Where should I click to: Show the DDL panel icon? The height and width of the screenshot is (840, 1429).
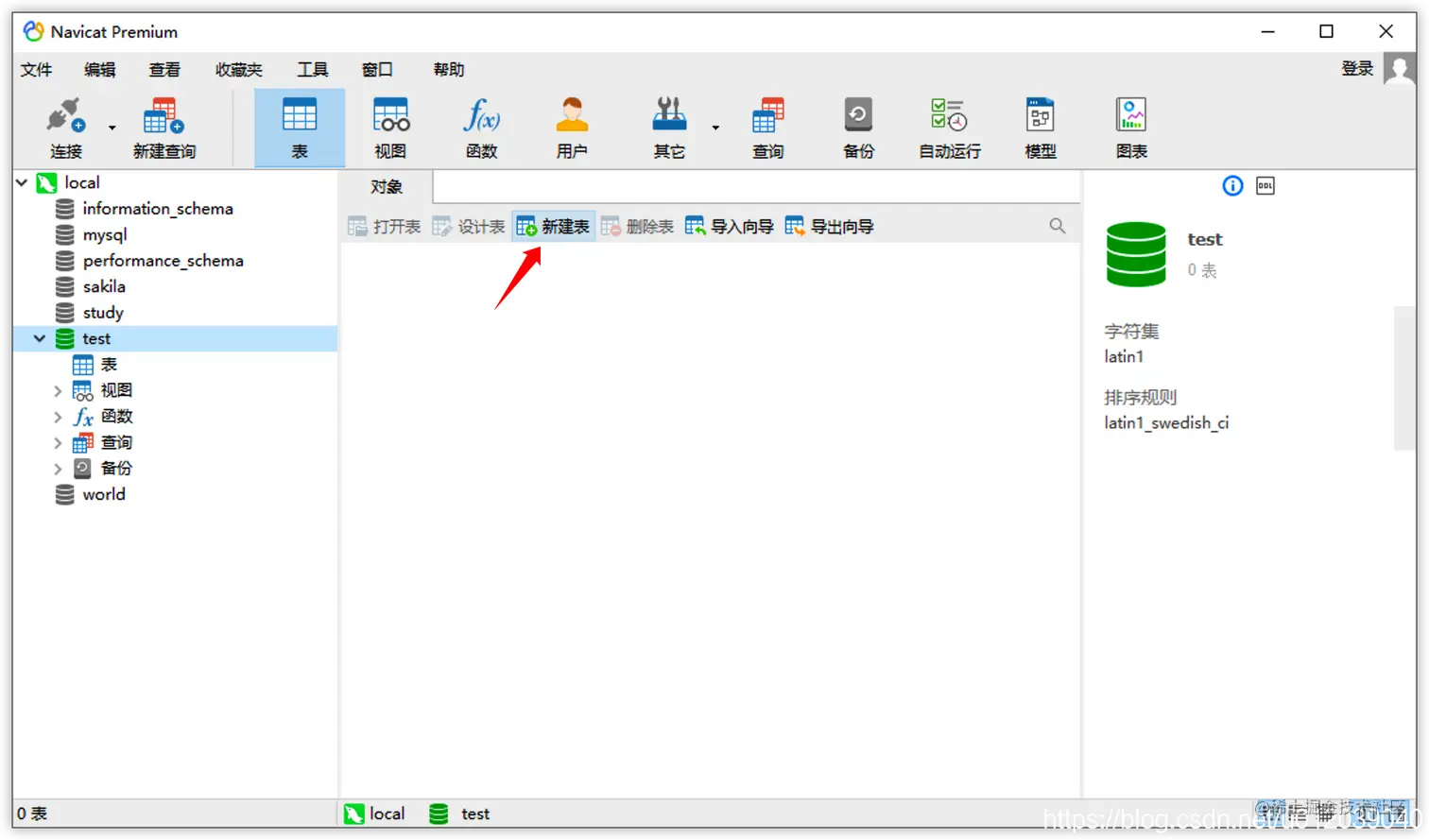[x=1265, y=186]
